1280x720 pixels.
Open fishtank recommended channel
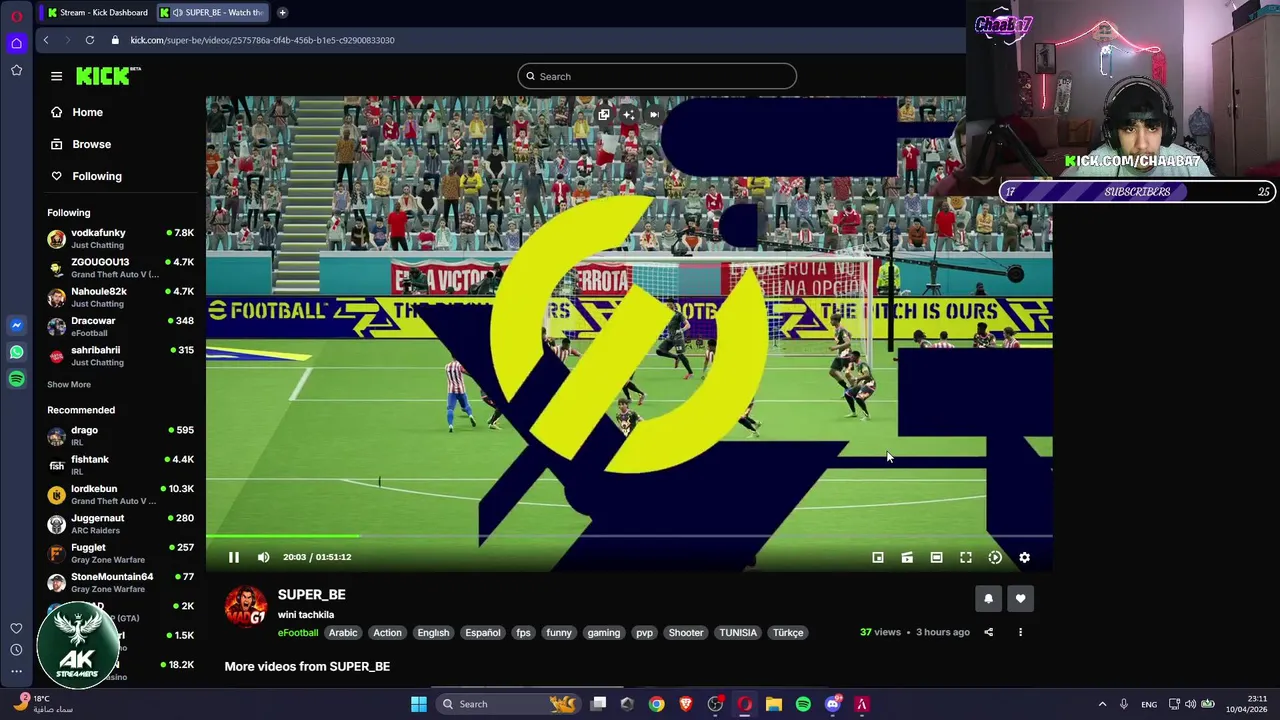tap(120, 464)
